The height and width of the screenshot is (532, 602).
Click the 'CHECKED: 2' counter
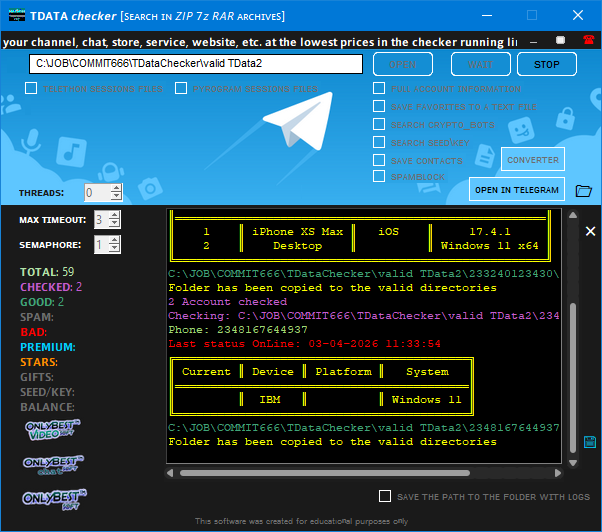pos(51,287)
